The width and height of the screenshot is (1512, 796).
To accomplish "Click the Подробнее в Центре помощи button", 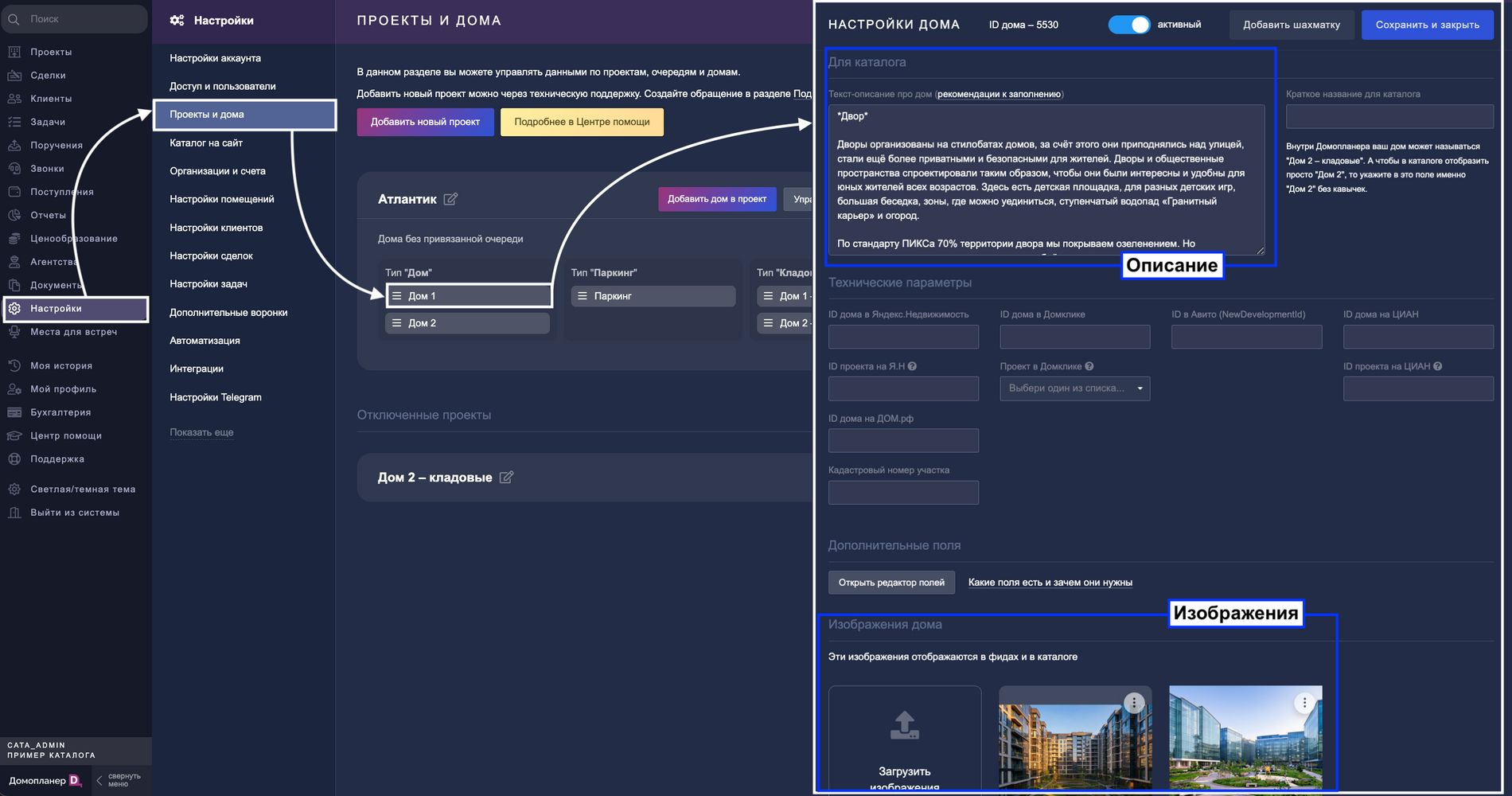I will tap(582, 122).
